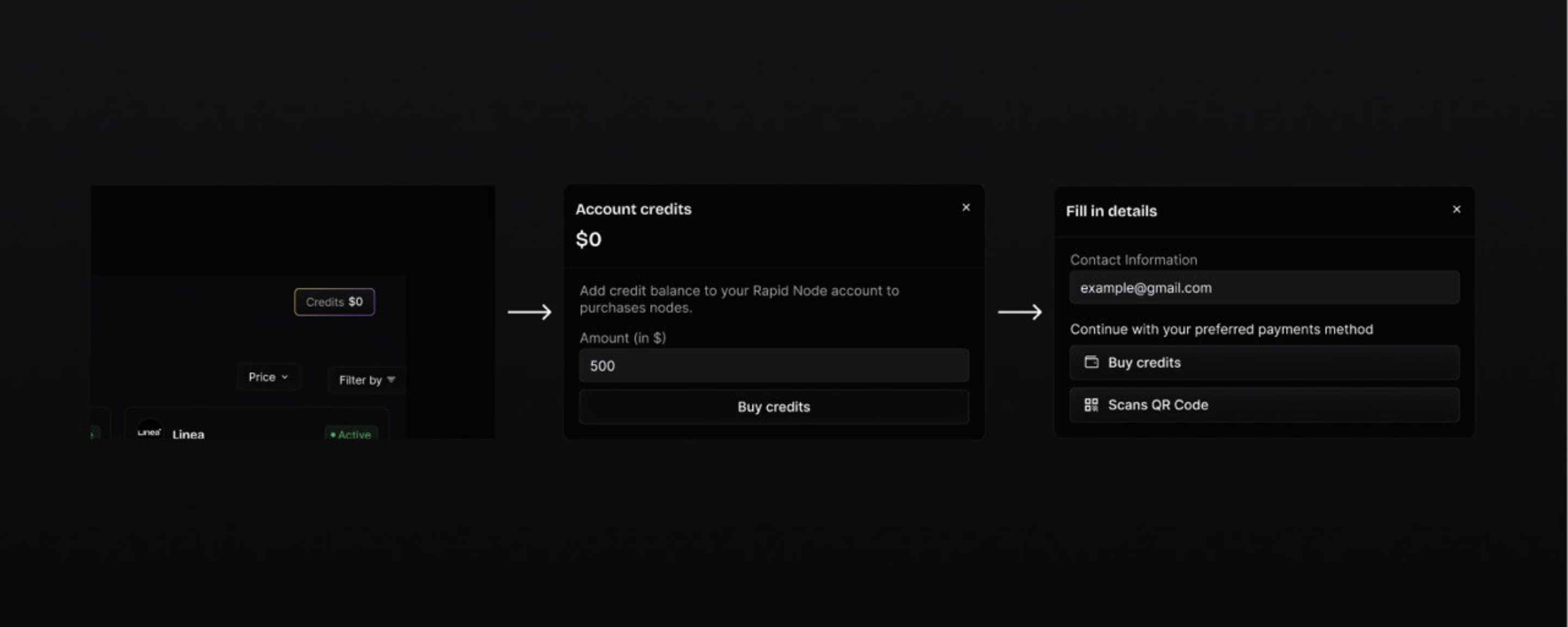Viewport: 1568px width, 627px height.
Task: Open the Price sort dropdown
Action: pyautogui.click(x=268, y=377)
